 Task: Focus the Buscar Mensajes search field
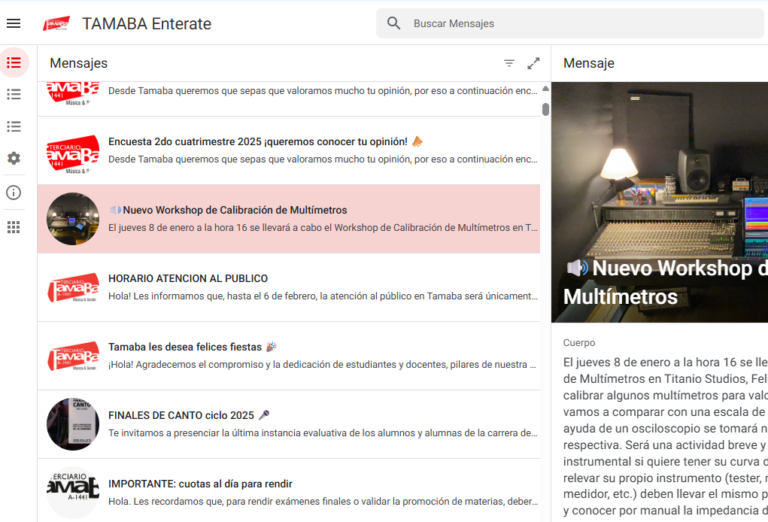coord(580,23)
